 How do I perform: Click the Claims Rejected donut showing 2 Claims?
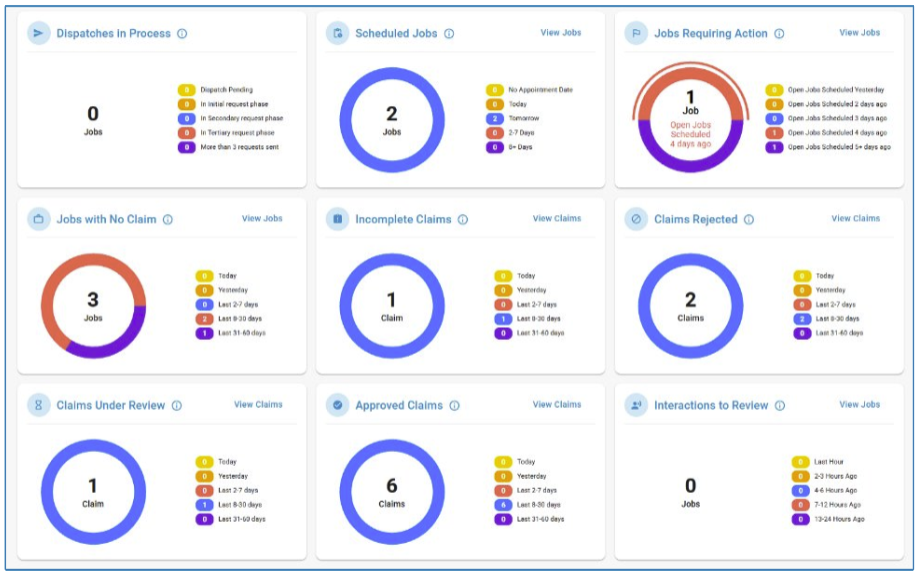[x=691, y=306]
